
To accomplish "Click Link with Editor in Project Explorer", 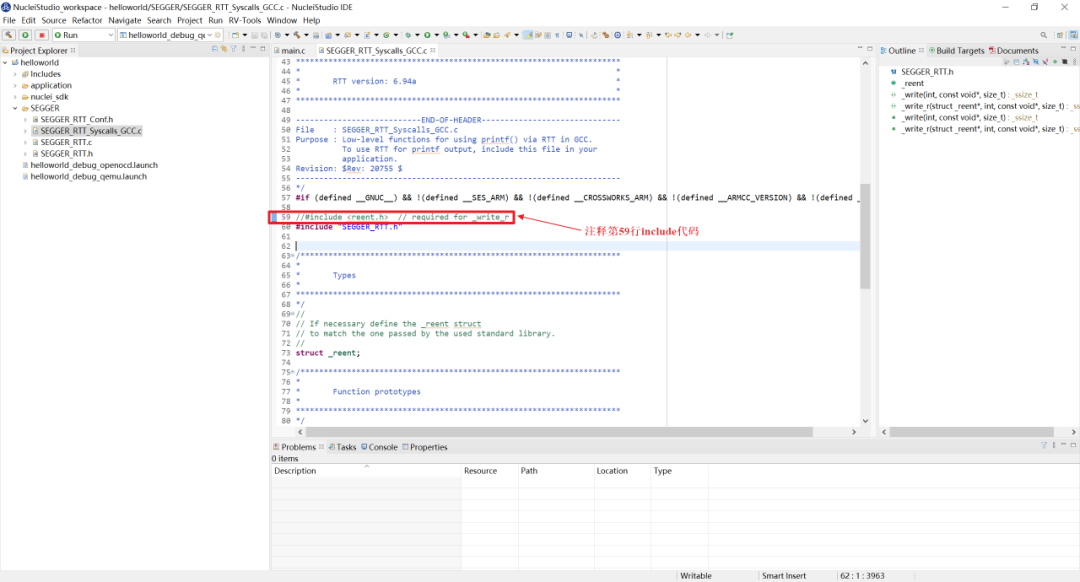I will tap(224, 50).
